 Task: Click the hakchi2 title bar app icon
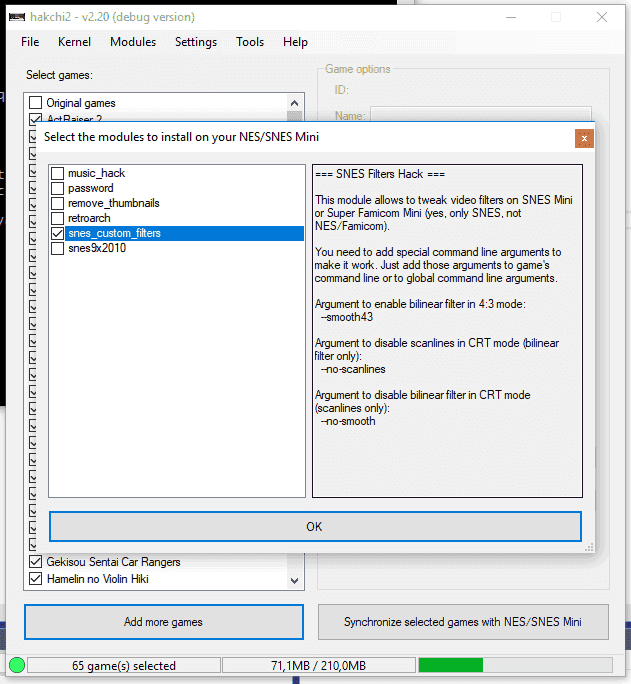(17, 17)
